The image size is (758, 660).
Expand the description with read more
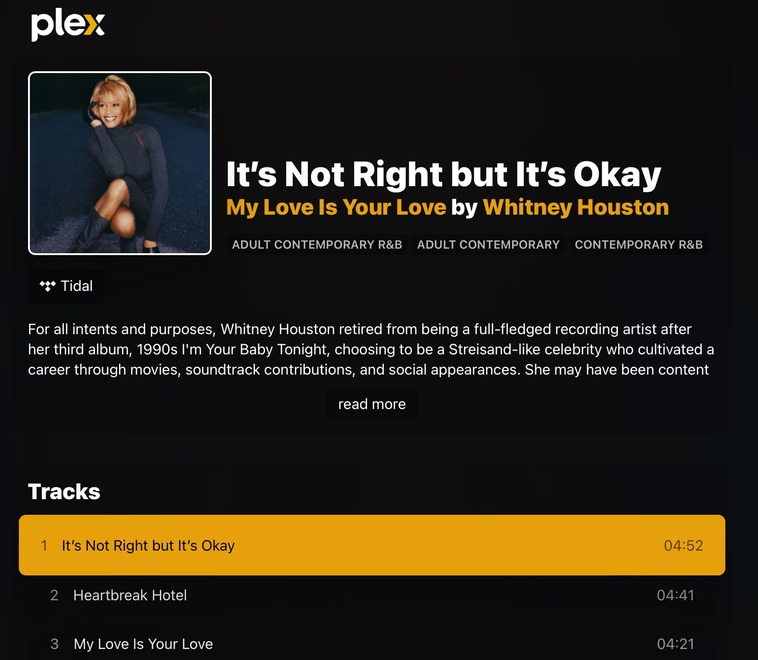point(372,404)
